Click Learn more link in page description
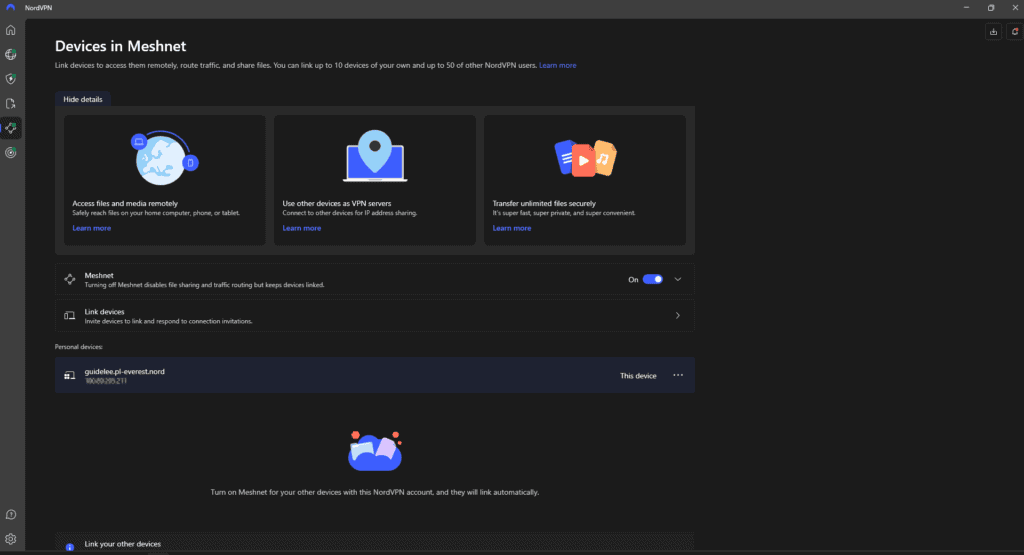This screenshot has height=555, width=1024. coord(557,65)
